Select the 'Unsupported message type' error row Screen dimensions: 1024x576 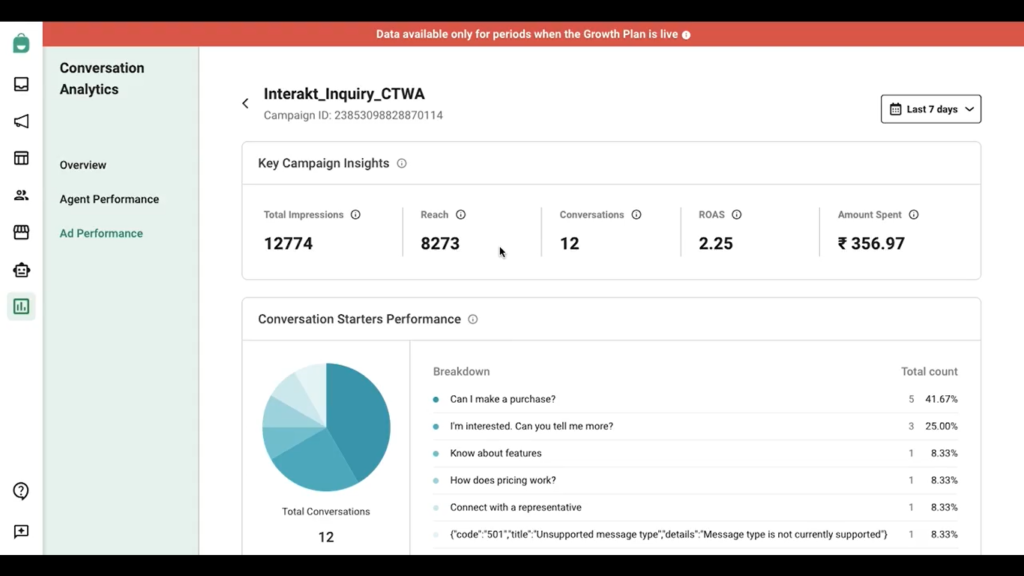click(696, 534)
